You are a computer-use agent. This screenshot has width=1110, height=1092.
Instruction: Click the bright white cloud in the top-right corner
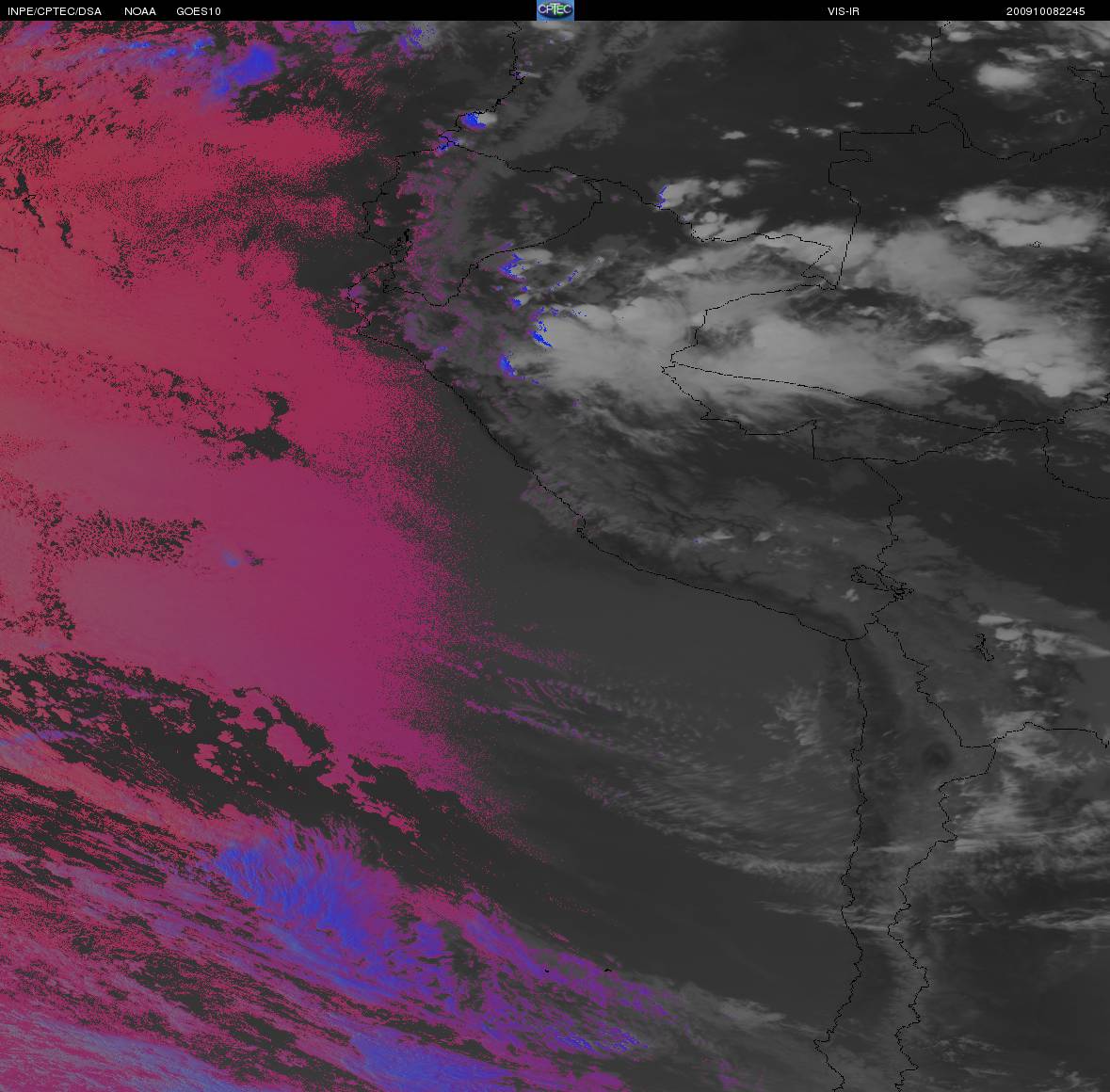1007,75
